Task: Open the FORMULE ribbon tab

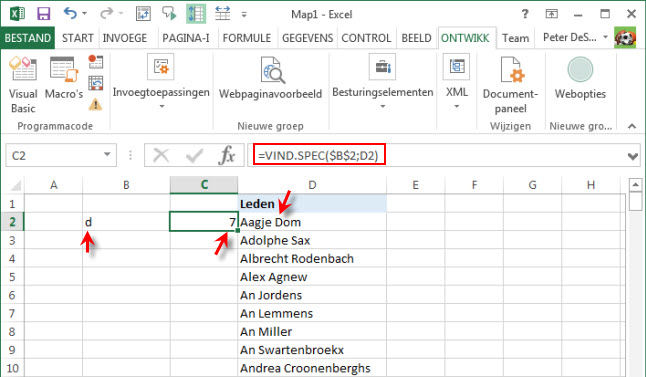Action: click(x=247, y=38)
